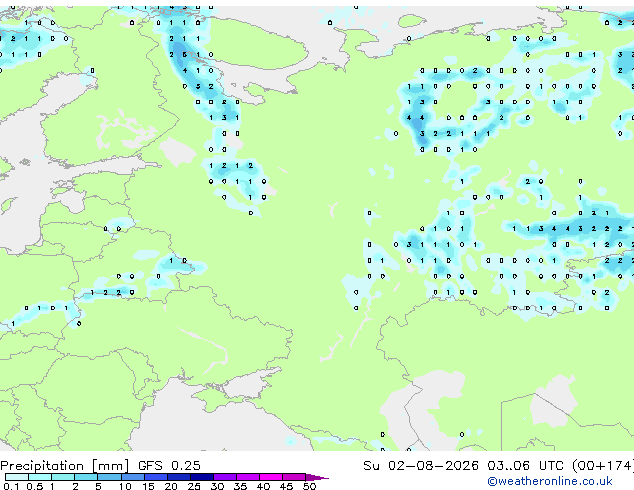Select the 40–45 mm magenta legend swatch
Viewport: 634px width, 490px height.
pyautogui.click(x=271, y=477)
